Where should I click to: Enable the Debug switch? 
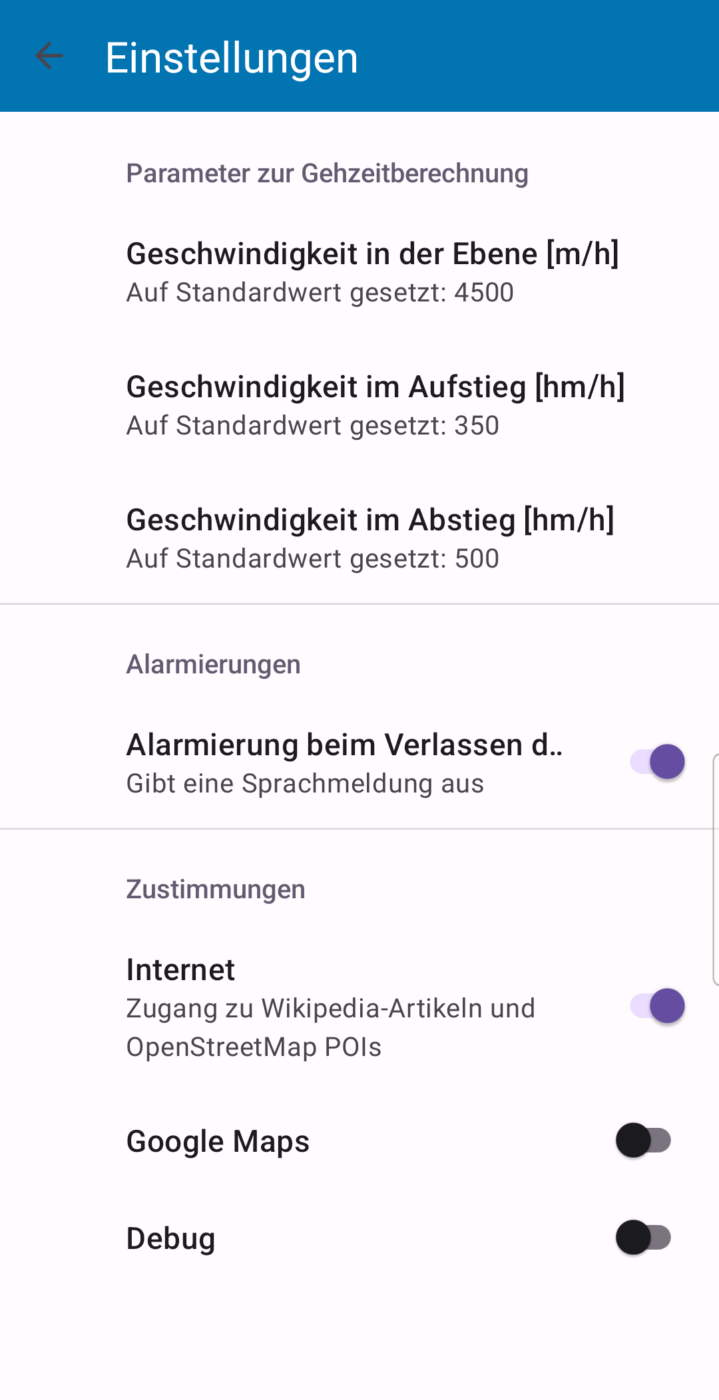coord(643,1238)
